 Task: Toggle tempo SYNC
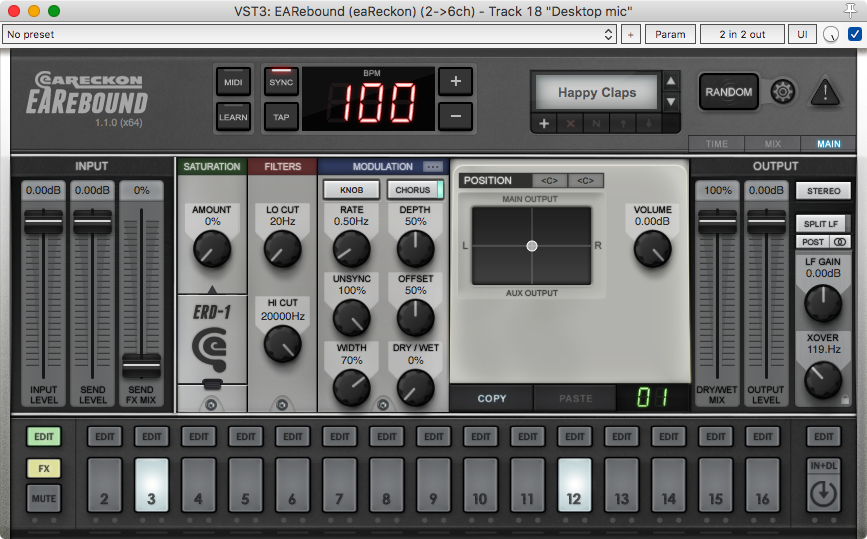pyautogui.click(x=281, y=82)
